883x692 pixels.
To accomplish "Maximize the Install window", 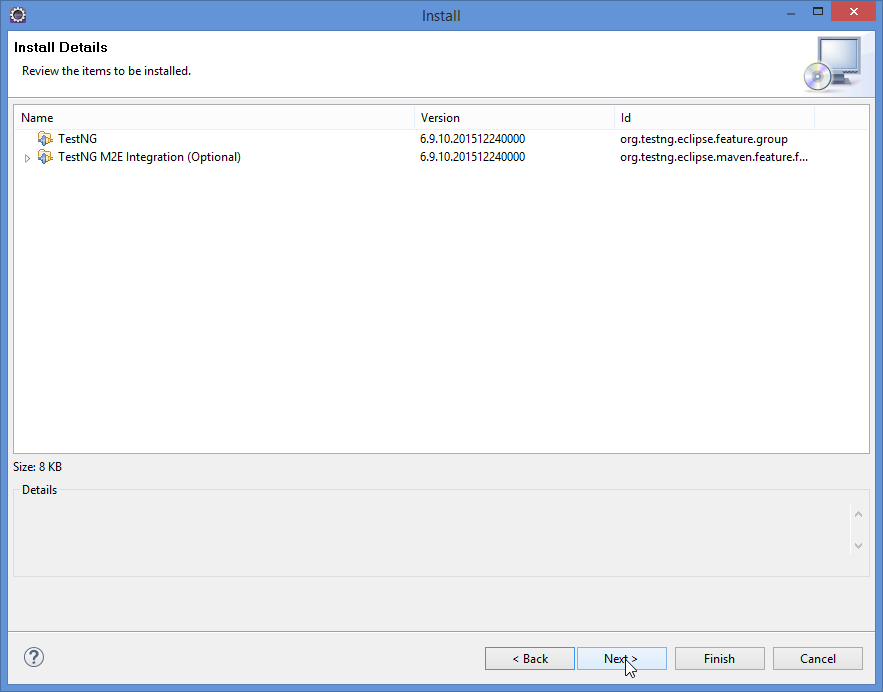I will click(x=818, y=12).
